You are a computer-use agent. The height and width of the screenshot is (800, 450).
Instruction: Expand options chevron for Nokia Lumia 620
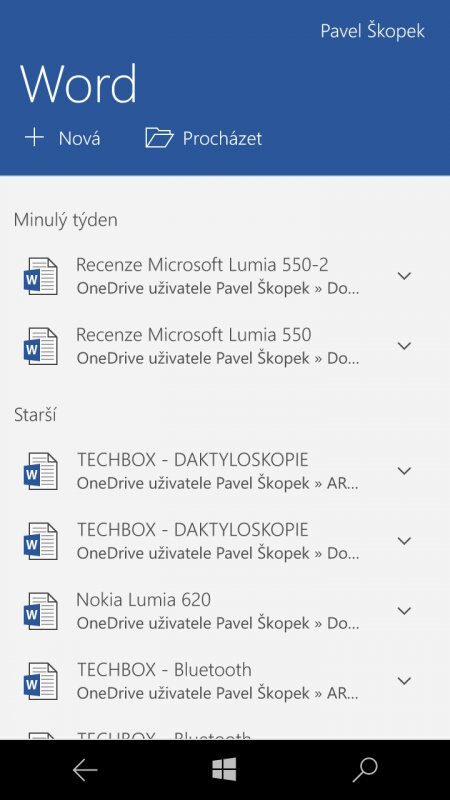(404, 611)
